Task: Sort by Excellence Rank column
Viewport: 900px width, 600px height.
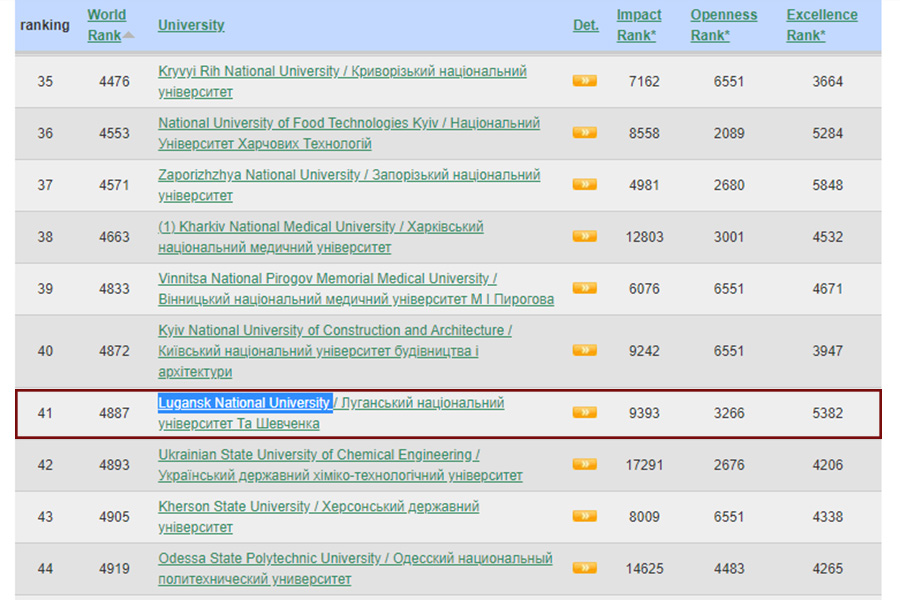Action: coord(822,25)
